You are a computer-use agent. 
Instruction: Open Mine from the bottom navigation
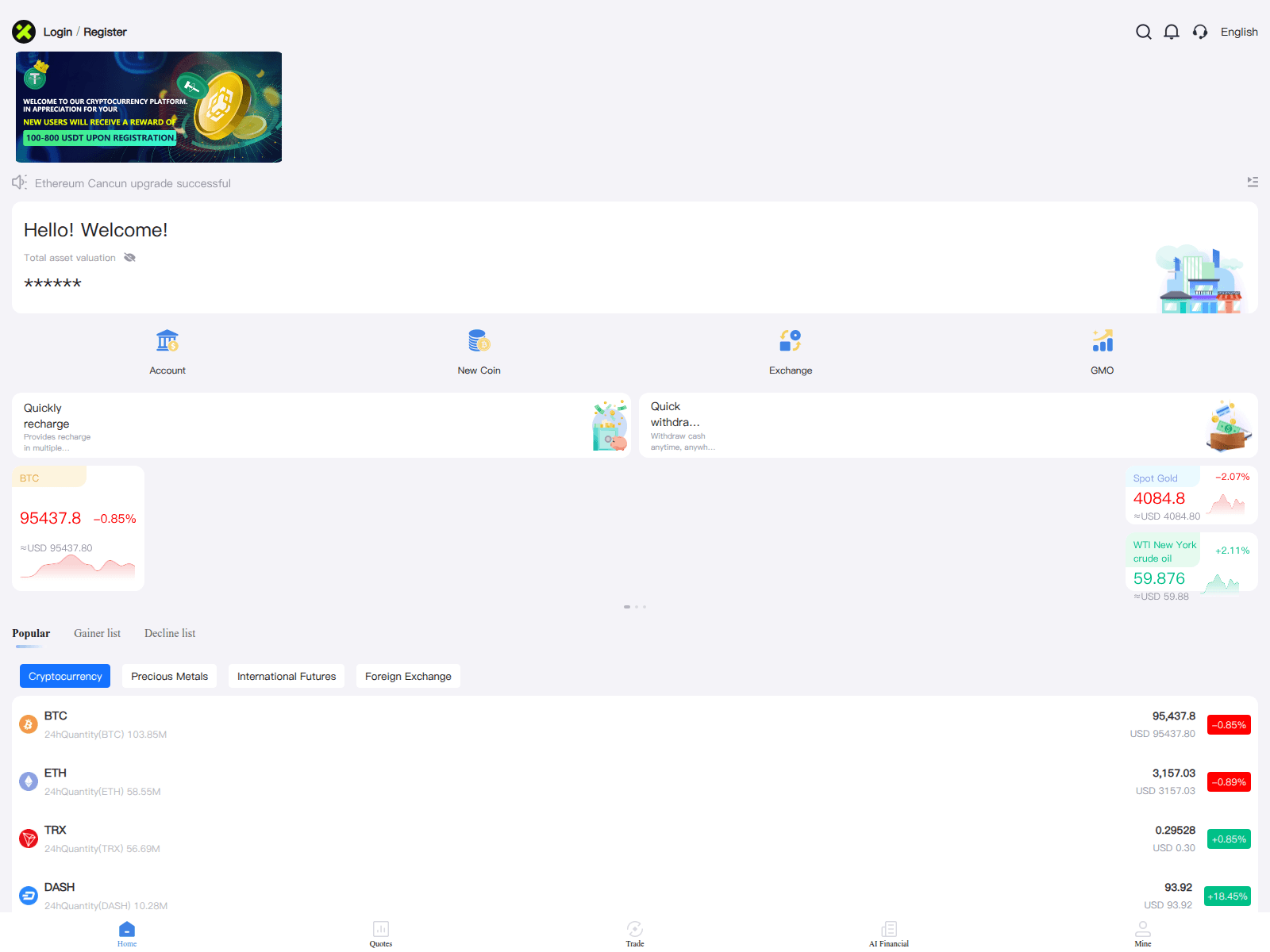(x=1142, y=932)
